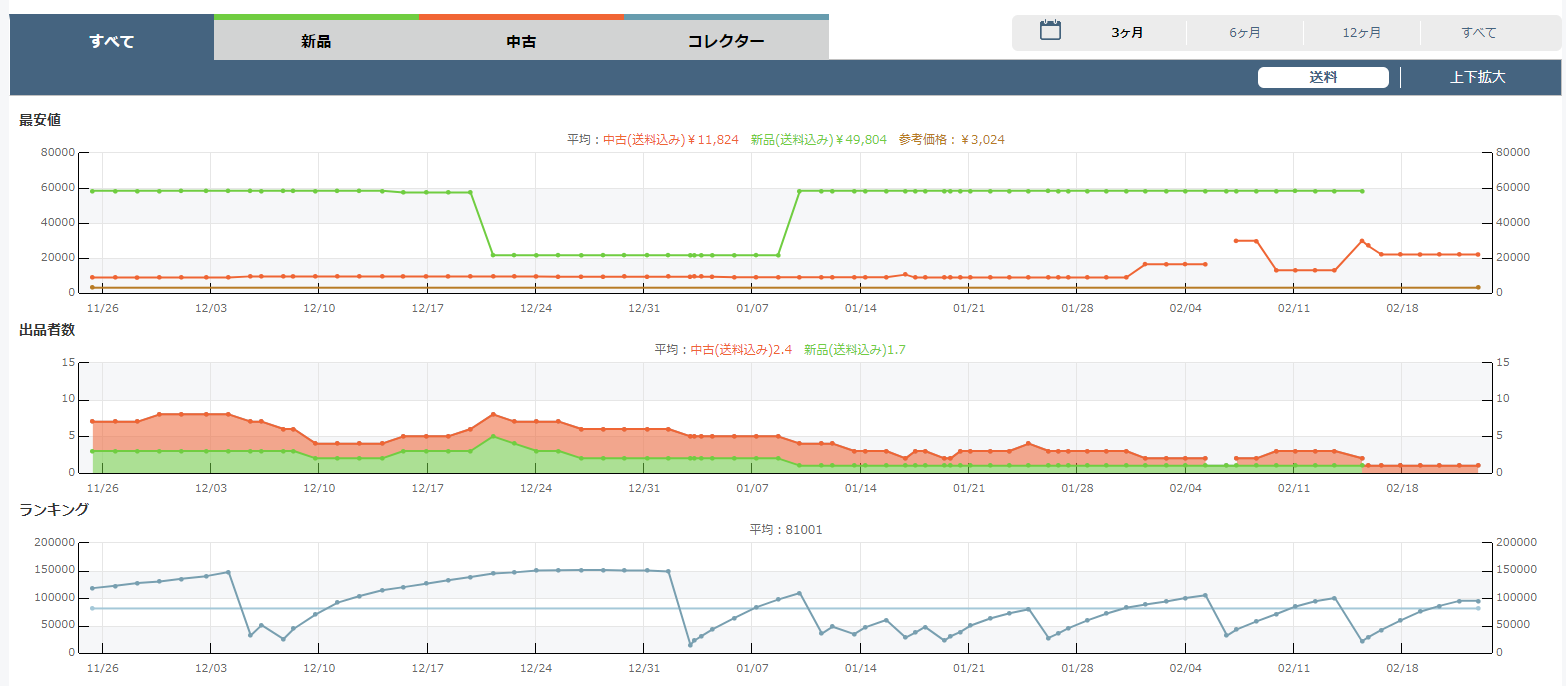Choose the 6ヶ月 time range
The height and width of the screenshot is (686, 1566).
(1245, 33)
